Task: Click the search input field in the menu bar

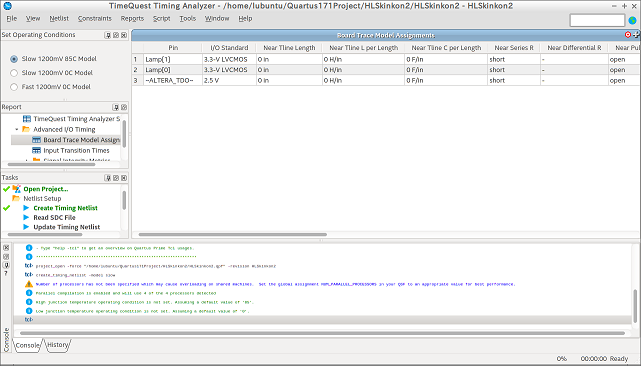Action: 597,20
